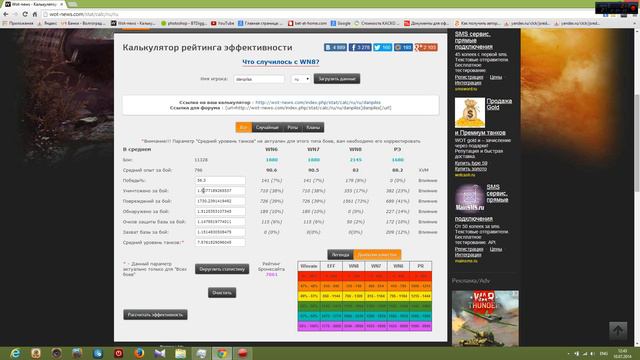Screen dimensions: 640x360
Task: Click the player name input field
Action: click(x=259, y=79)
